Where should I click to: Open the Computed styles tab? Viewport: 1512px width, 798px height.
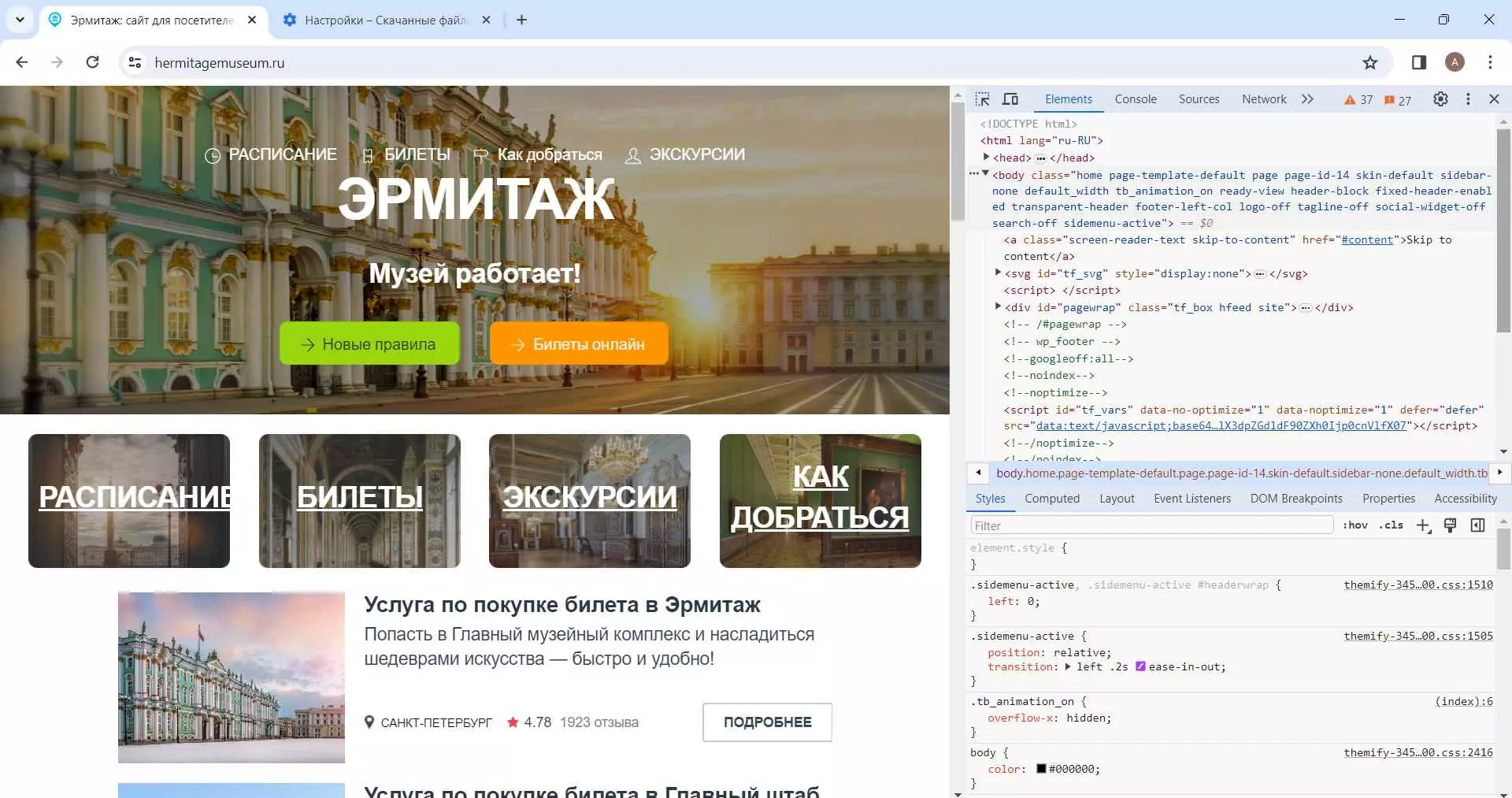1051,499
